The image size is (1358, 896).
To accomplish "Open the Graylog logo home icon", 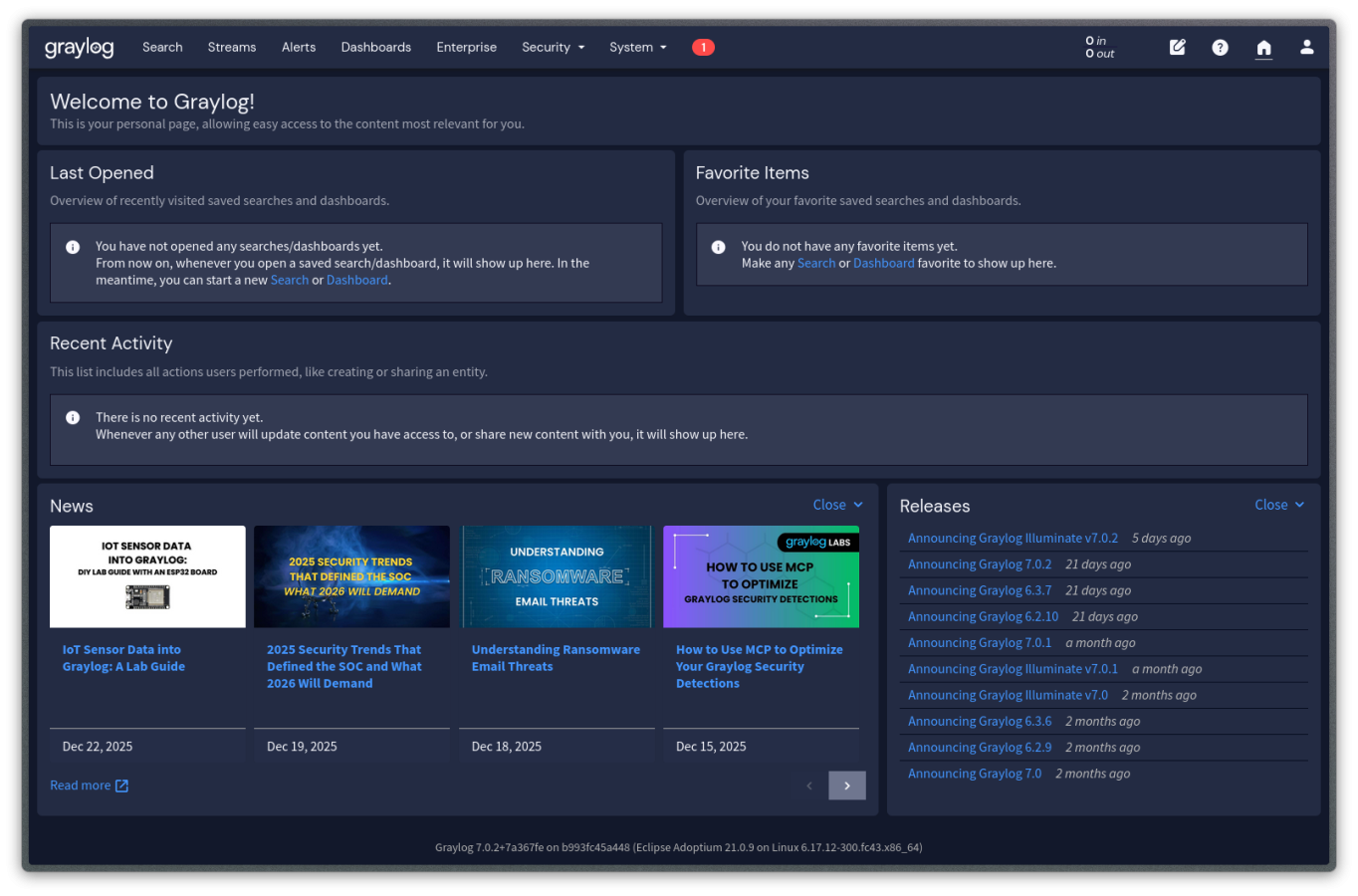I will pos(79,47).
